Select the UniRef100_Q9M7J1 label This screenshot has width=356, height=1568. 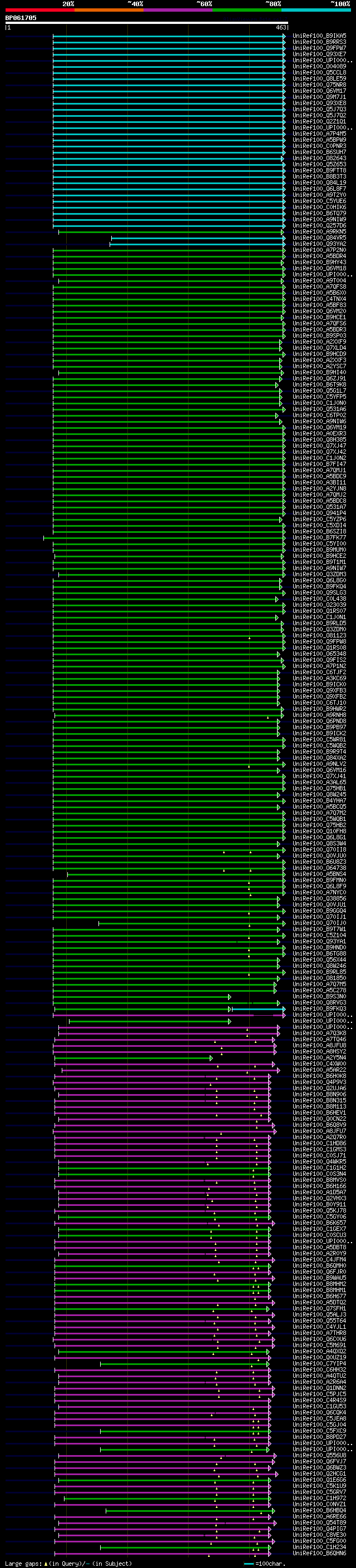319,97
